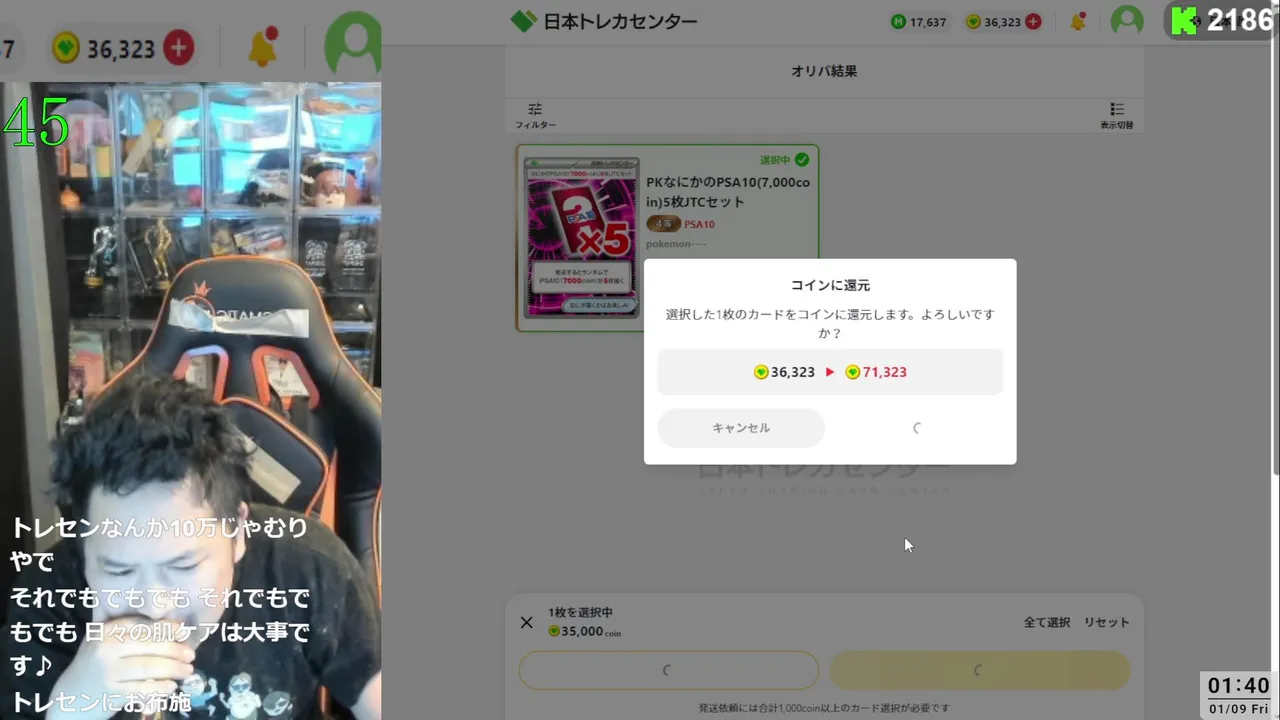
Task: Toggle the green 選択中 checkmark on card
Action: (802, 159)
